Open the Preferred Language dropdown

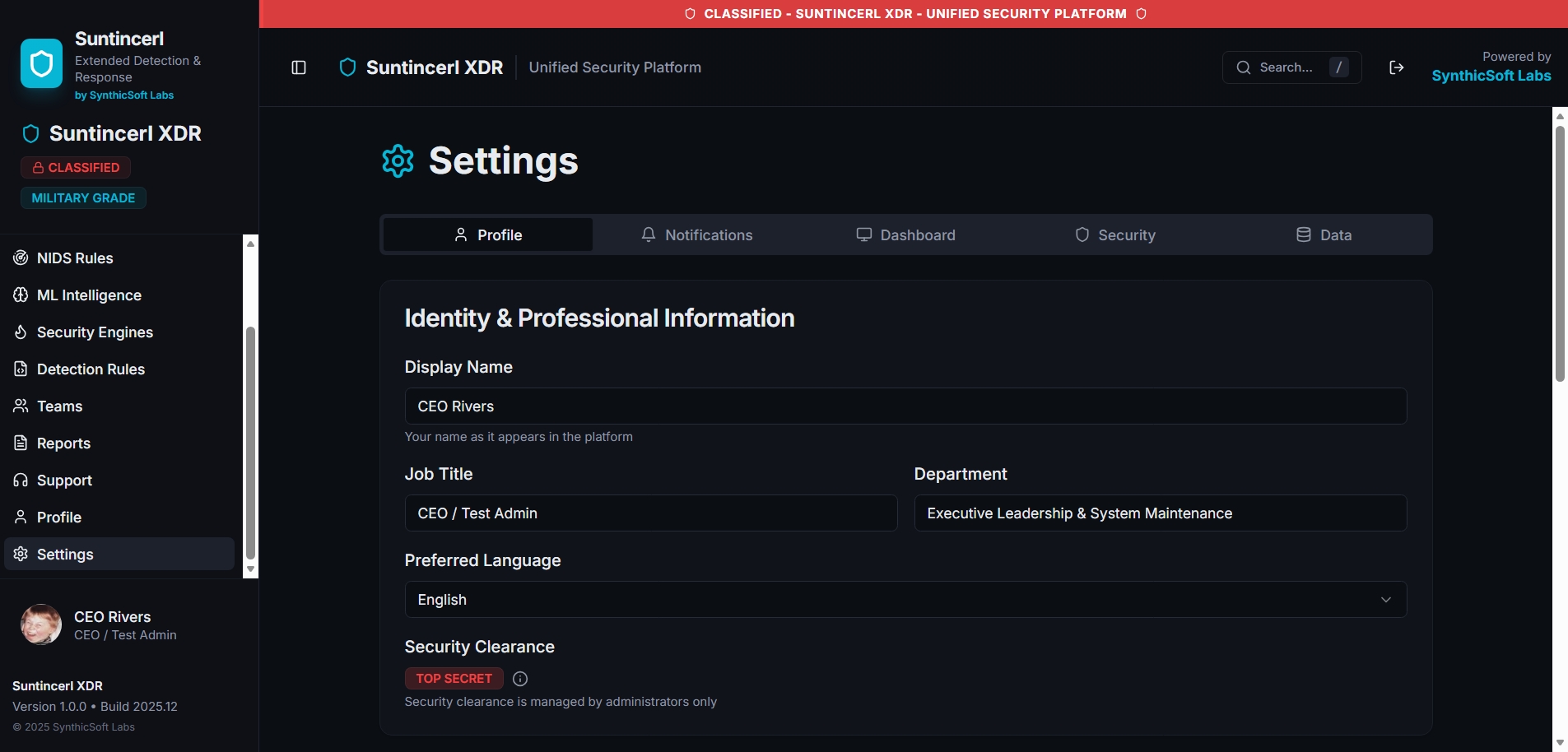[x=905, y=600]
